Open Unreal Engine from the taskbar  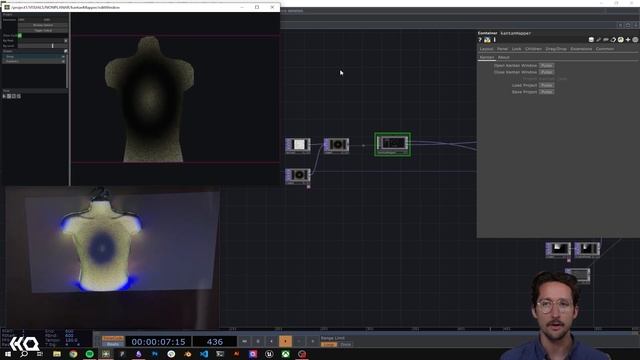269,354
